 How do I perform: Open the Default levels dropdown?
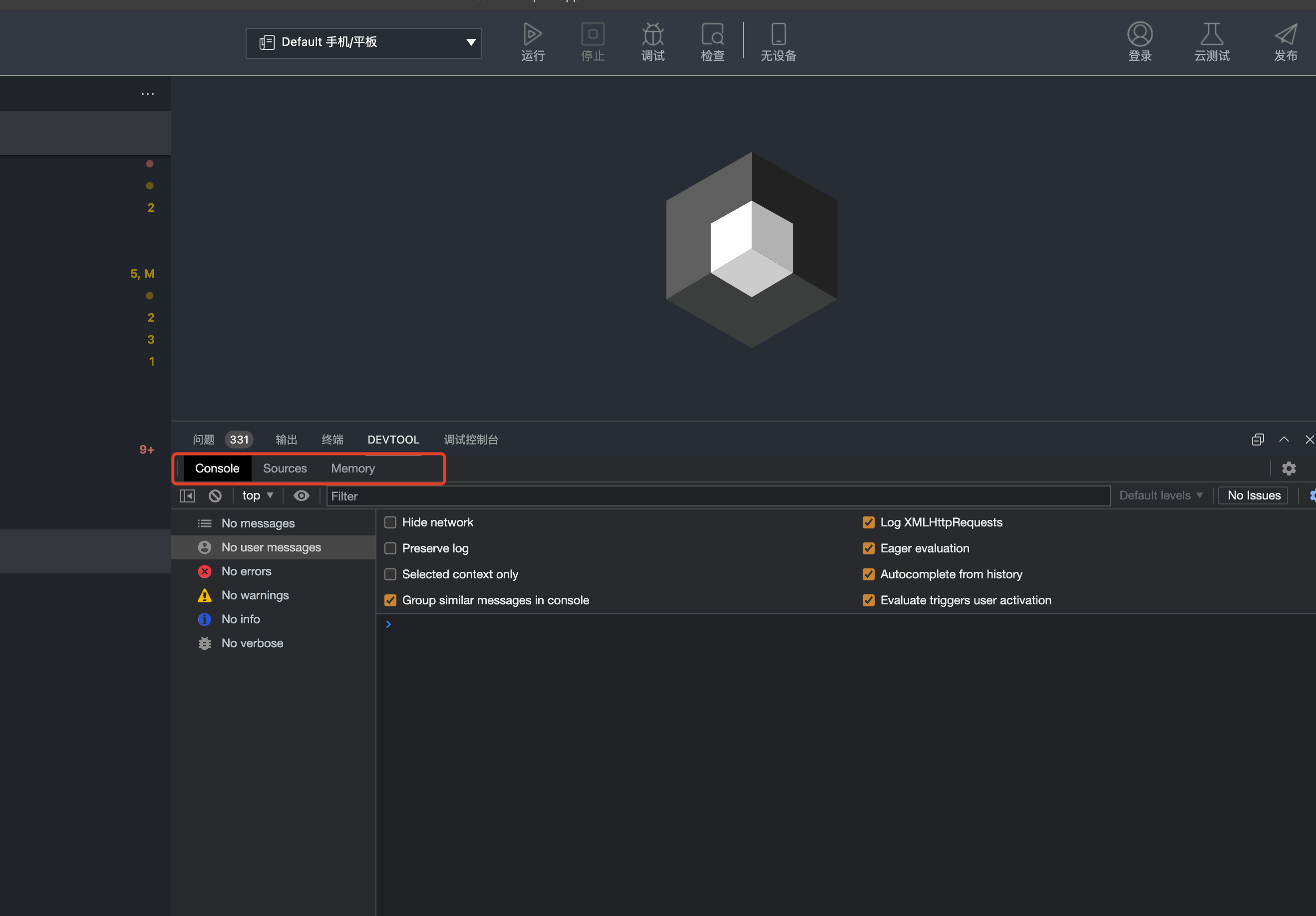1161,495
